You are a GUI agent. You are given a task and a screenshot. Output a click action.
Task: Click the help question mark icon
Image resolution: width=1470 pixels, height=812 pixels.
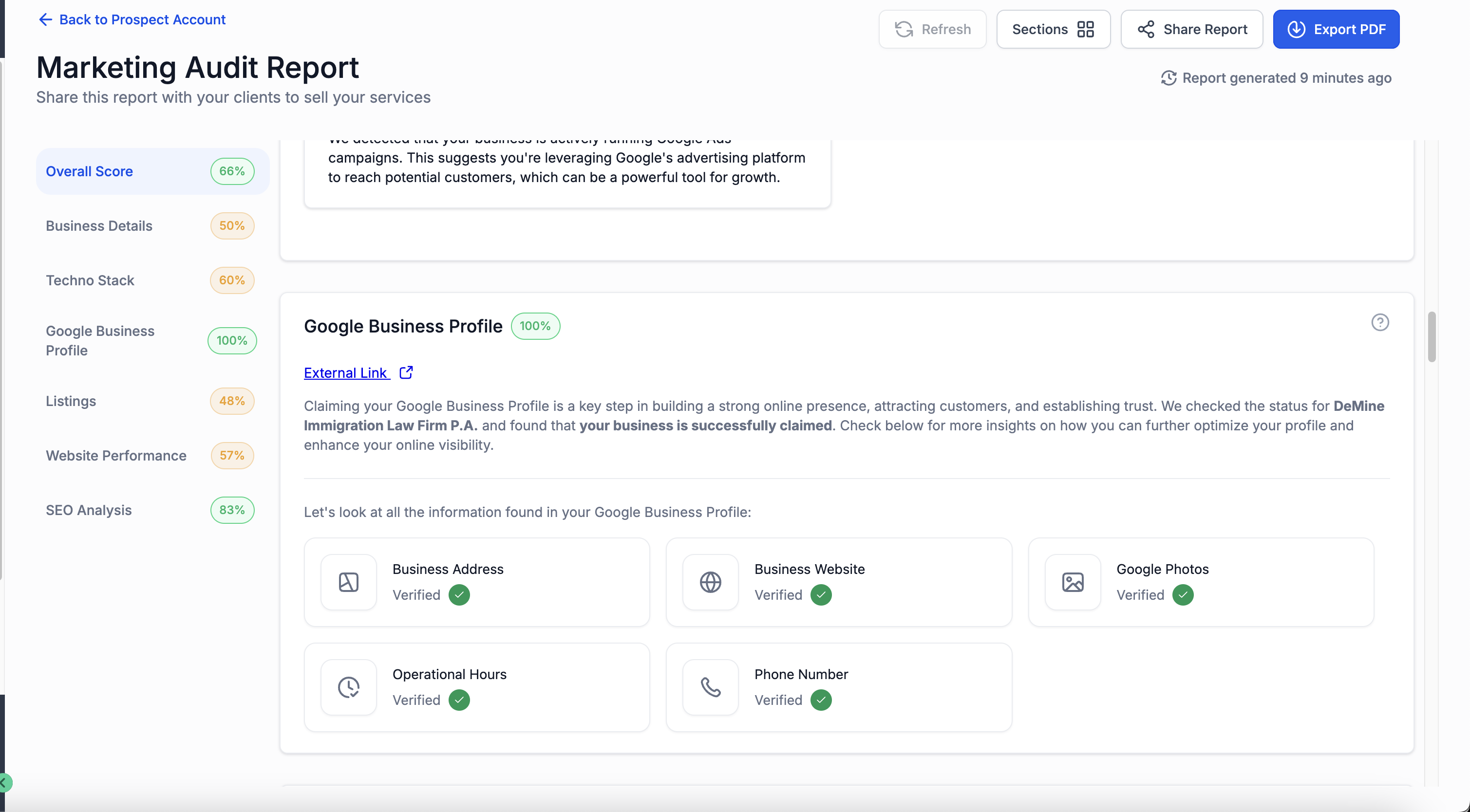point(1379,322)
